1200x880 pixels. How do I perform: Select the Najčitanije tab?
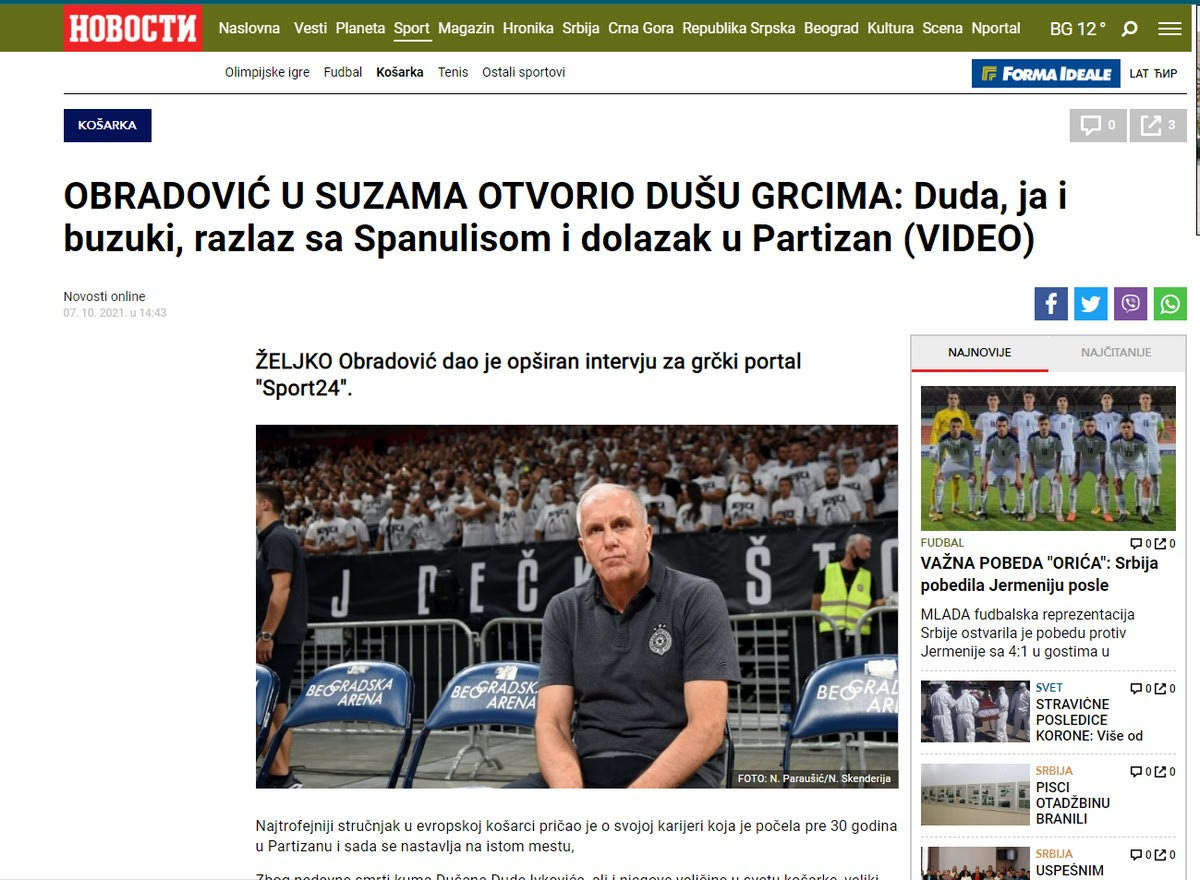coord(1116,353)
